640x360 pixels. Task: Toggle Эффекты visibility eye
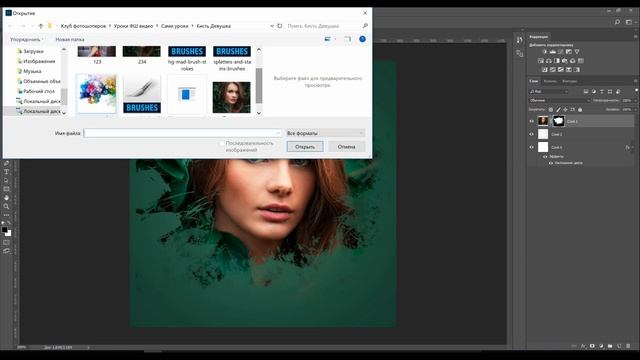(545, 156)
